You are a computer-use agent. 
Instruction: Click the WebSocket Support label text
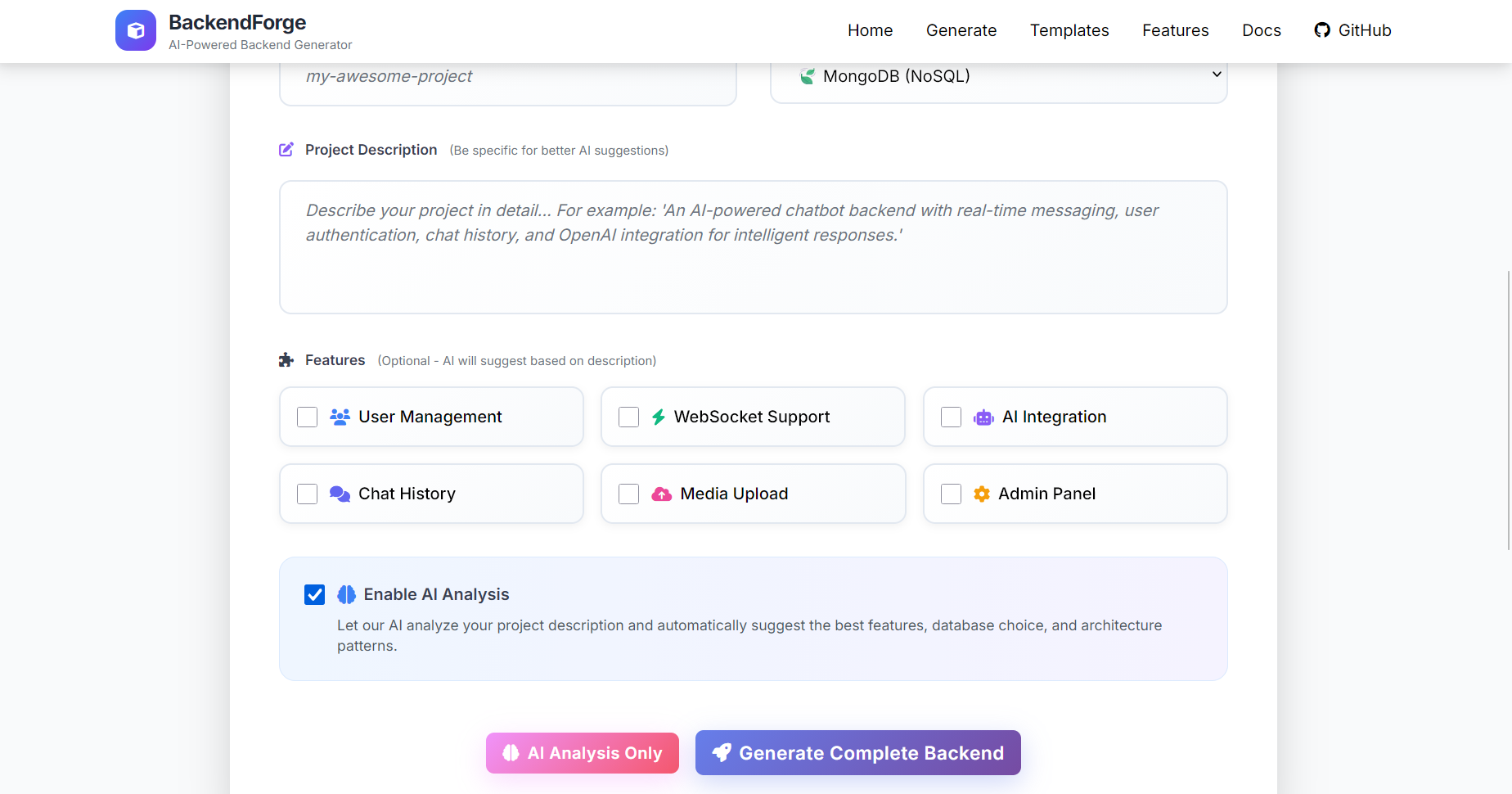(x=752, y=417)
